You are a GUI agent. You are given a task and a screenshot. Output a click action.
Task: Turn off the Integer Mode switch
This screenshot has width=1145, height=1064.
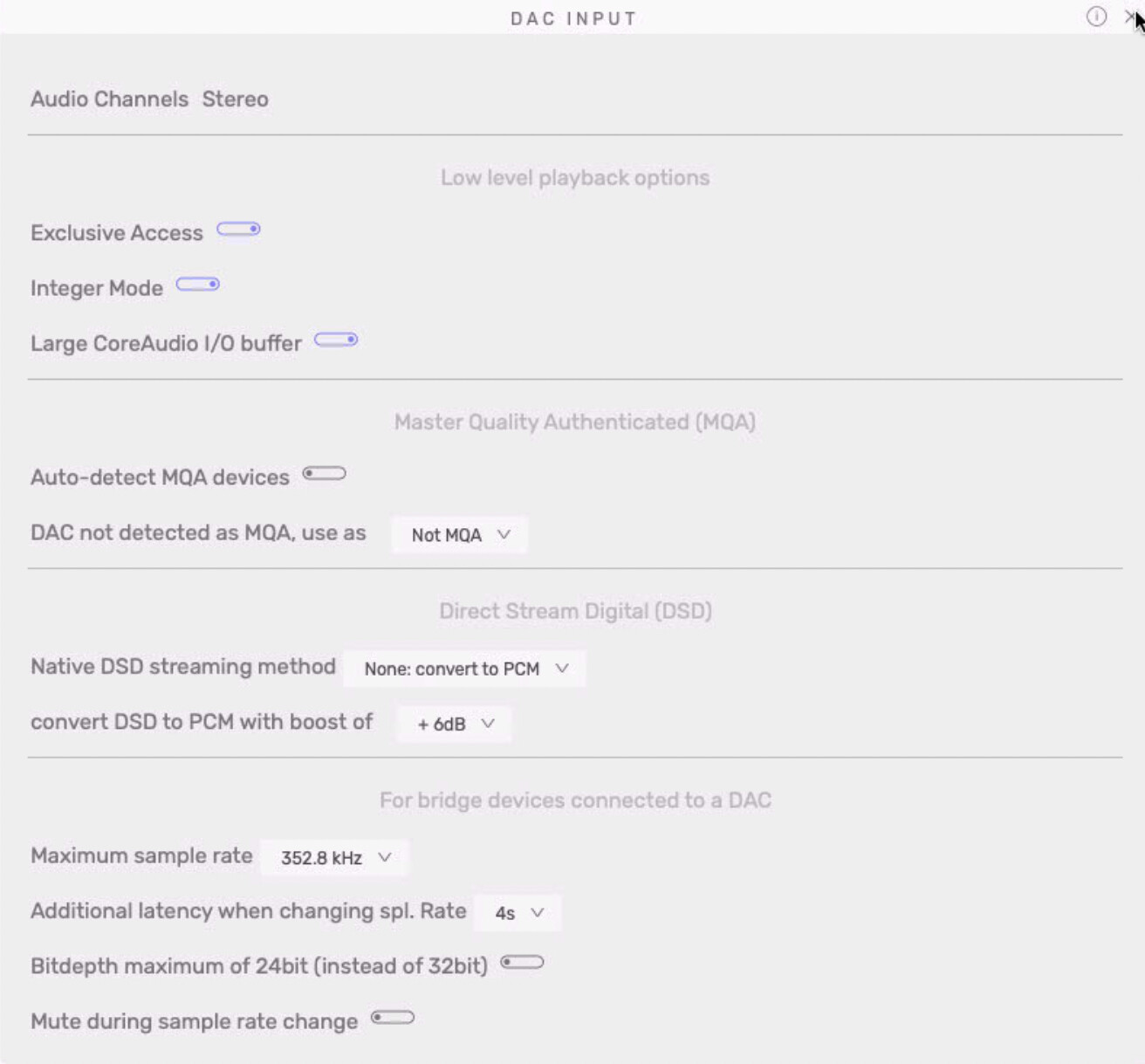pos(198,285)
